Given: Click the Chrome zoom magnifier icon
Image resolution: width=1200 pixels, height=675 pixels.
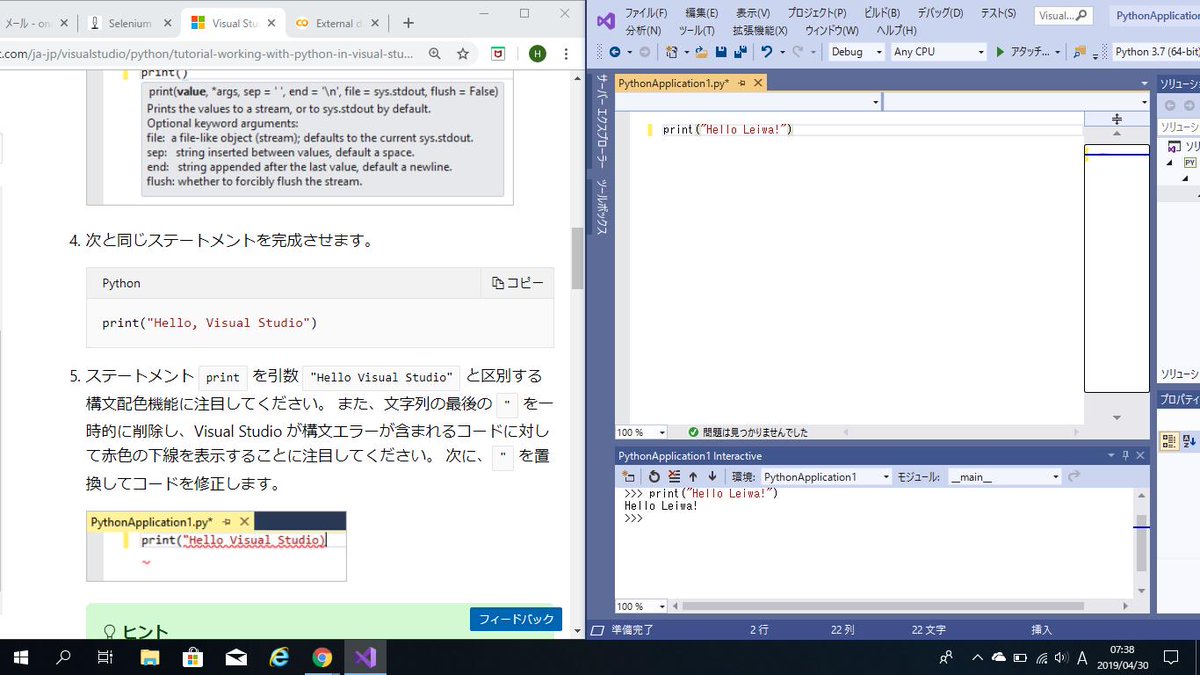Looking at the screenshot, I should pos(435,53).
